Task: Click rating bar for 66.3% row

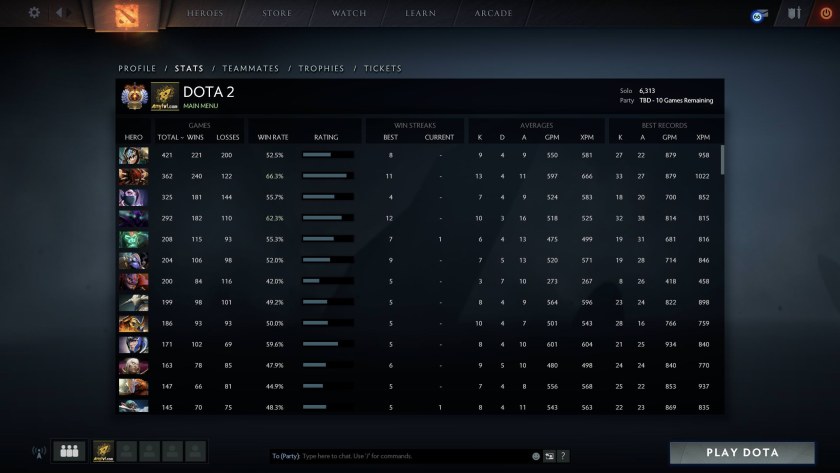Action: [x=328, y=176]
